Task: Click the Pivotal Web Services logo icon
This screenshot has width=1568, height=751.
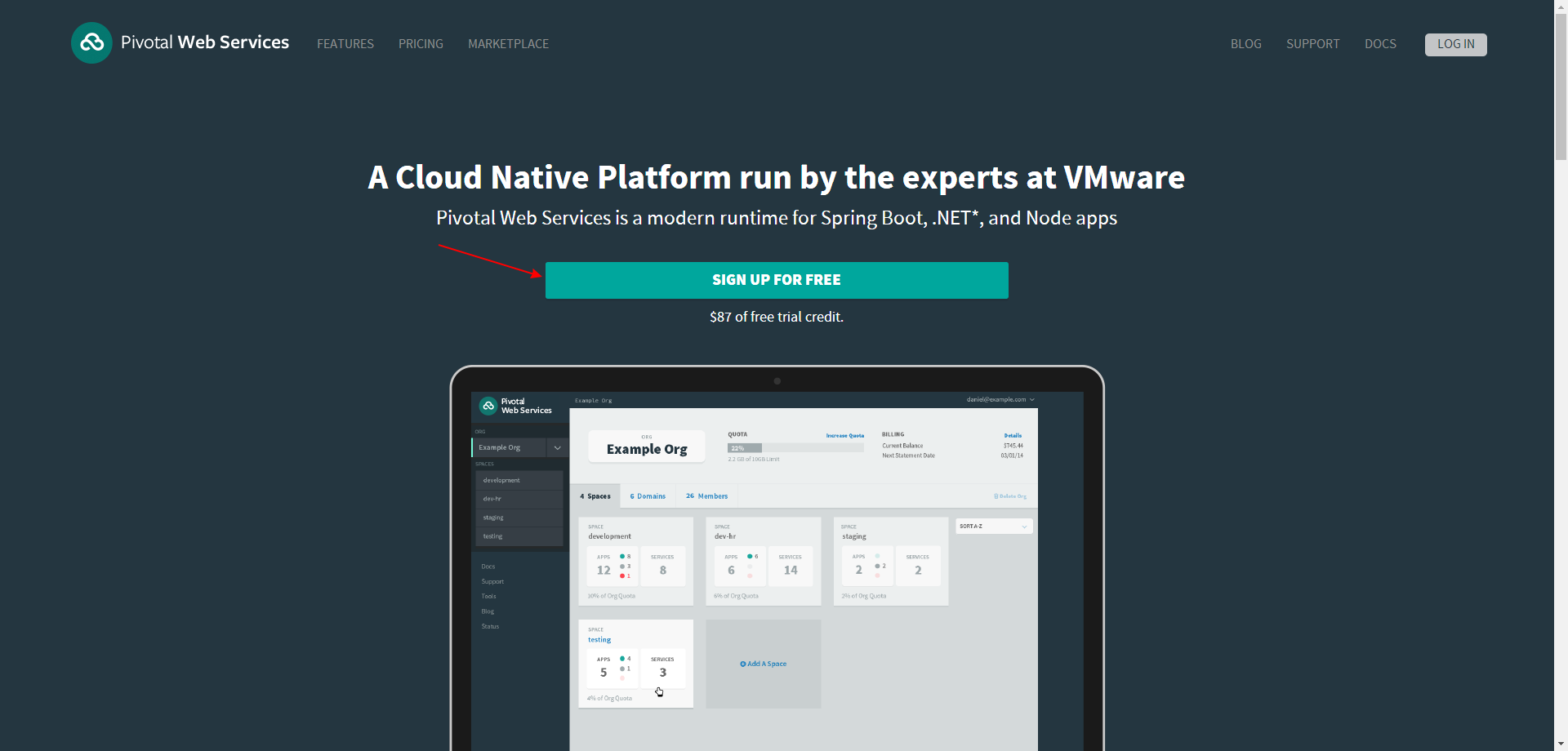Action: [x=91, y=42]
